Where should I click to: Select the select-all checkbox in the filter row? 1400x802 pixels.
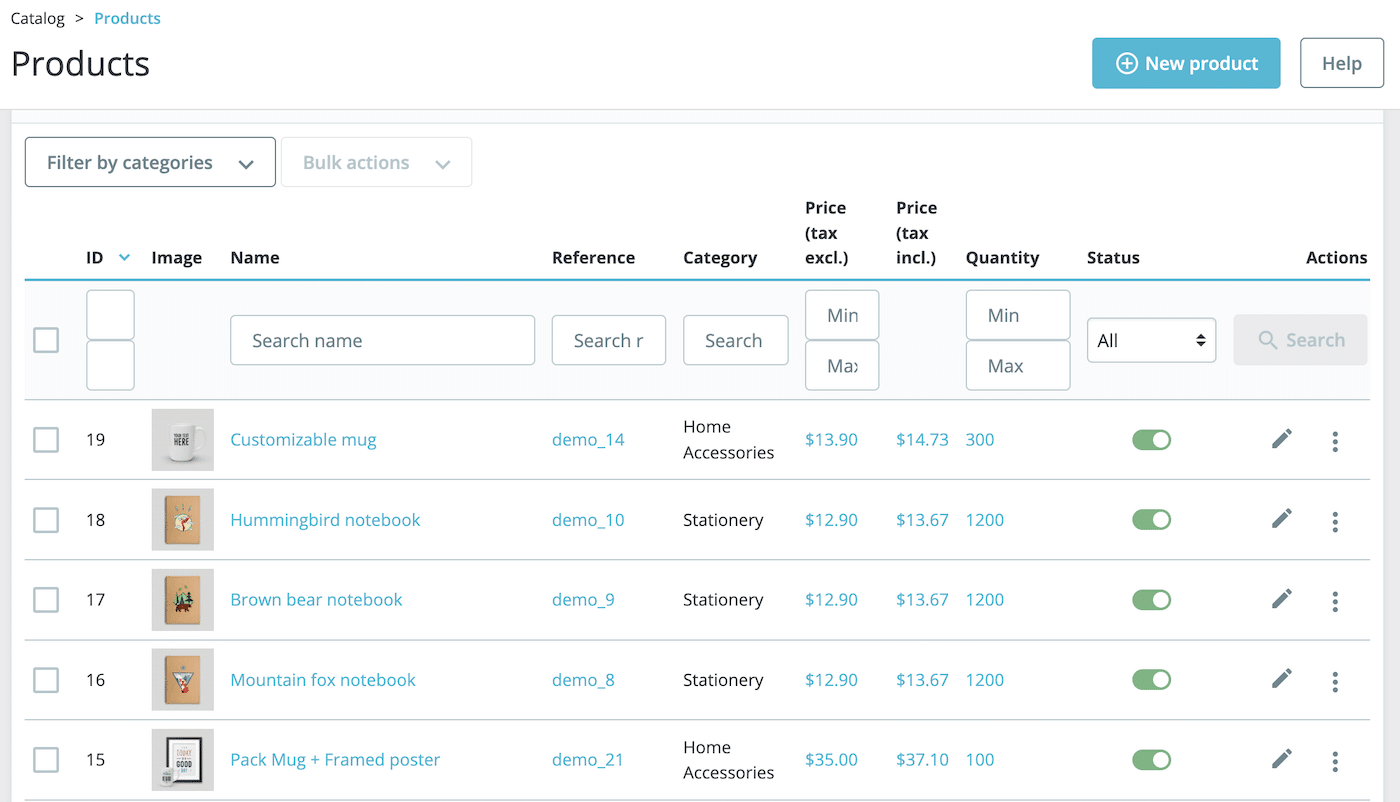coord(46,340)
